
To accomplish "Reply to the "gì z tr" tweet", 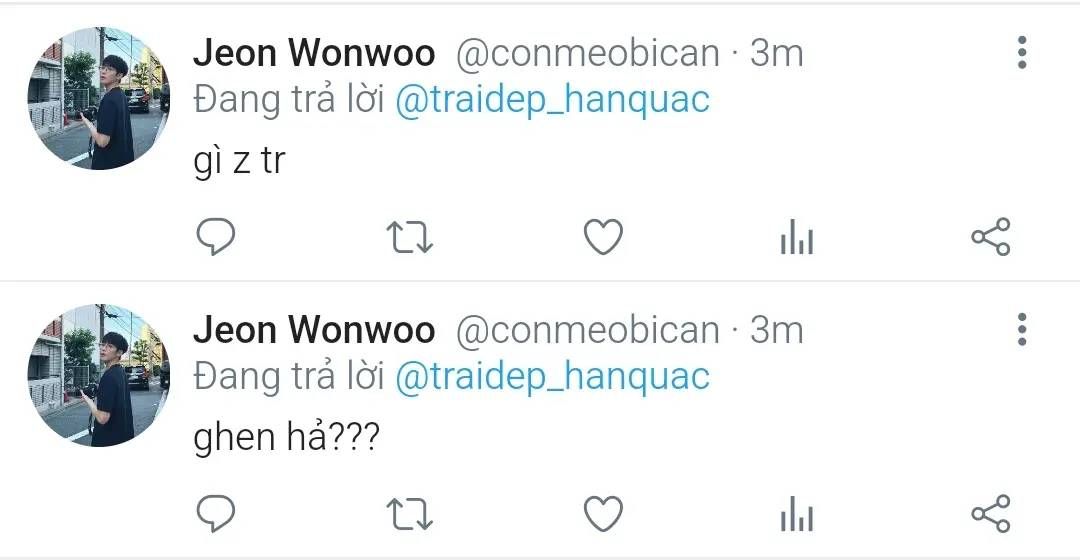I will click(x=216, y=237).
